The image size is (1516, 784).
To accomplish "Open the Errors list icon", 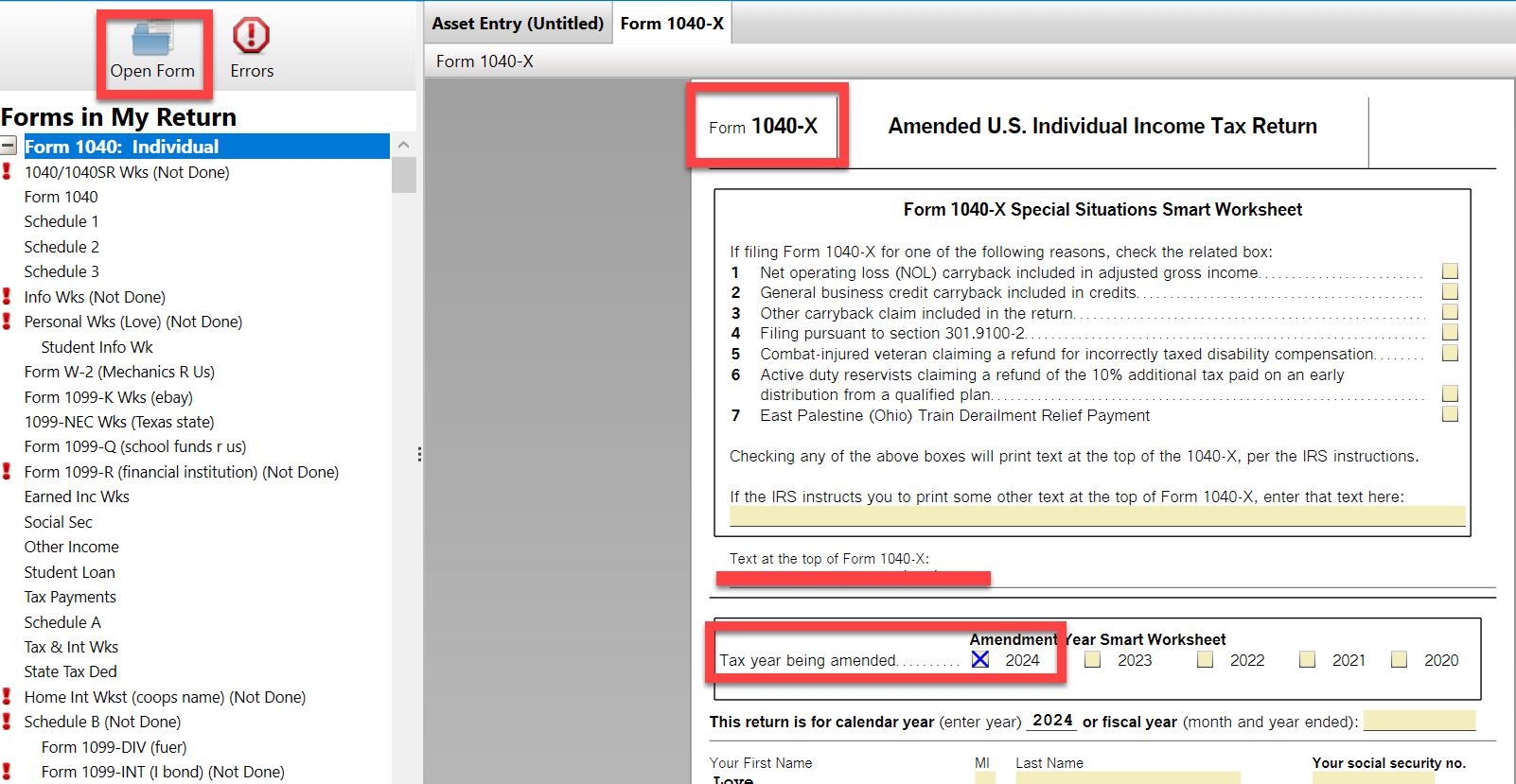I will (251, 36).
